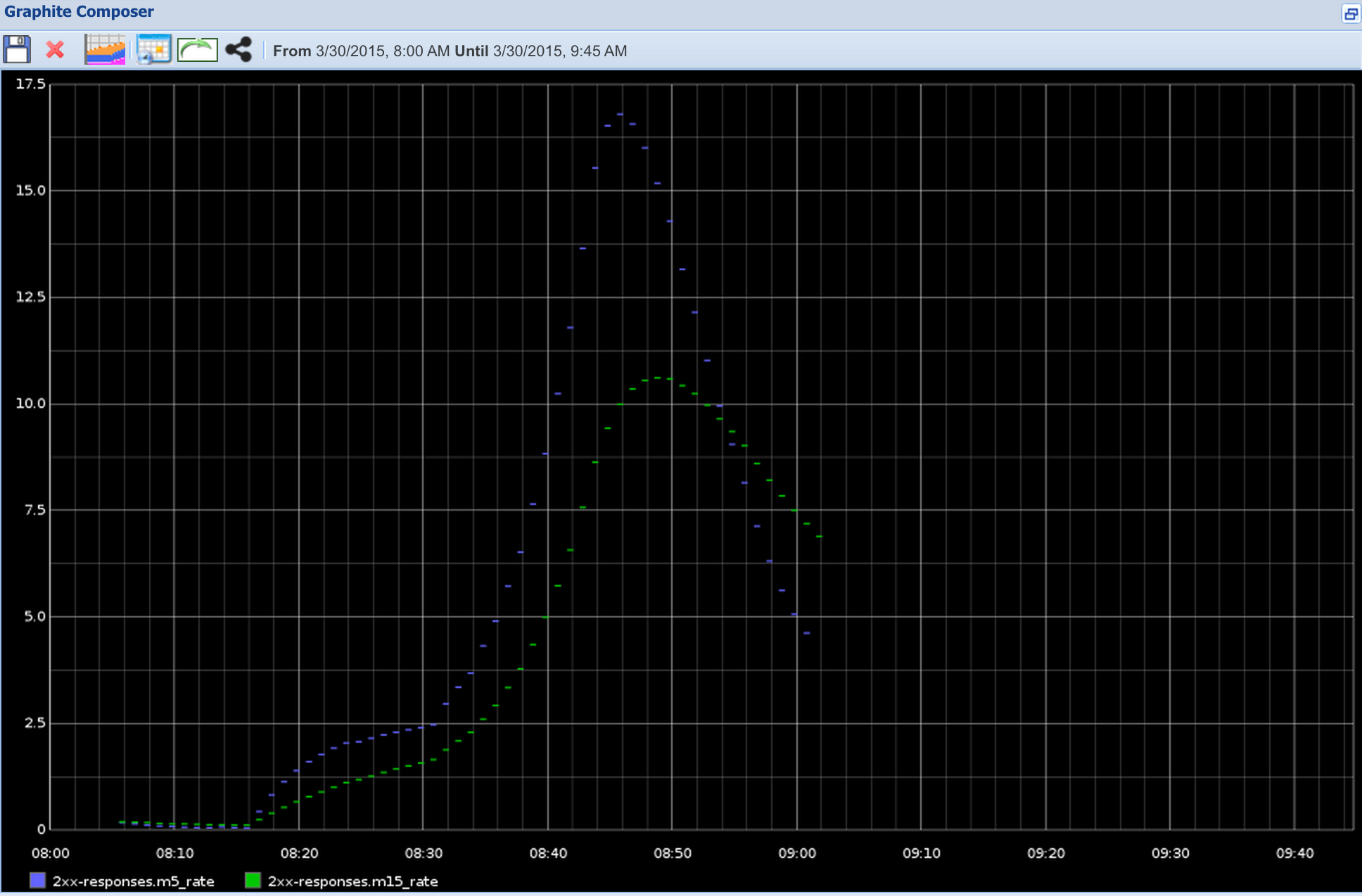Click the 2xx-responses.m15_rate legend label
This screenshot has width=1362, height=896.
(x=352, y=881)
